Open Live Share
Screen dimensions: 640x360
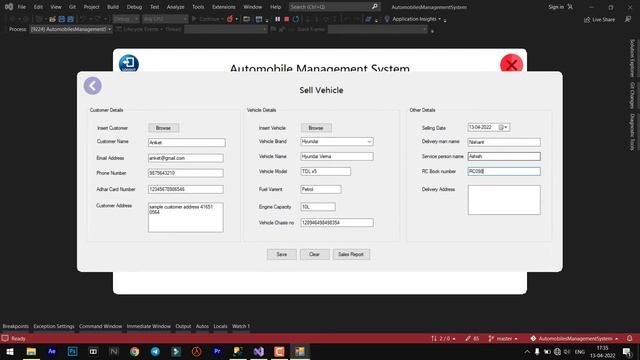tap(599, 19)
